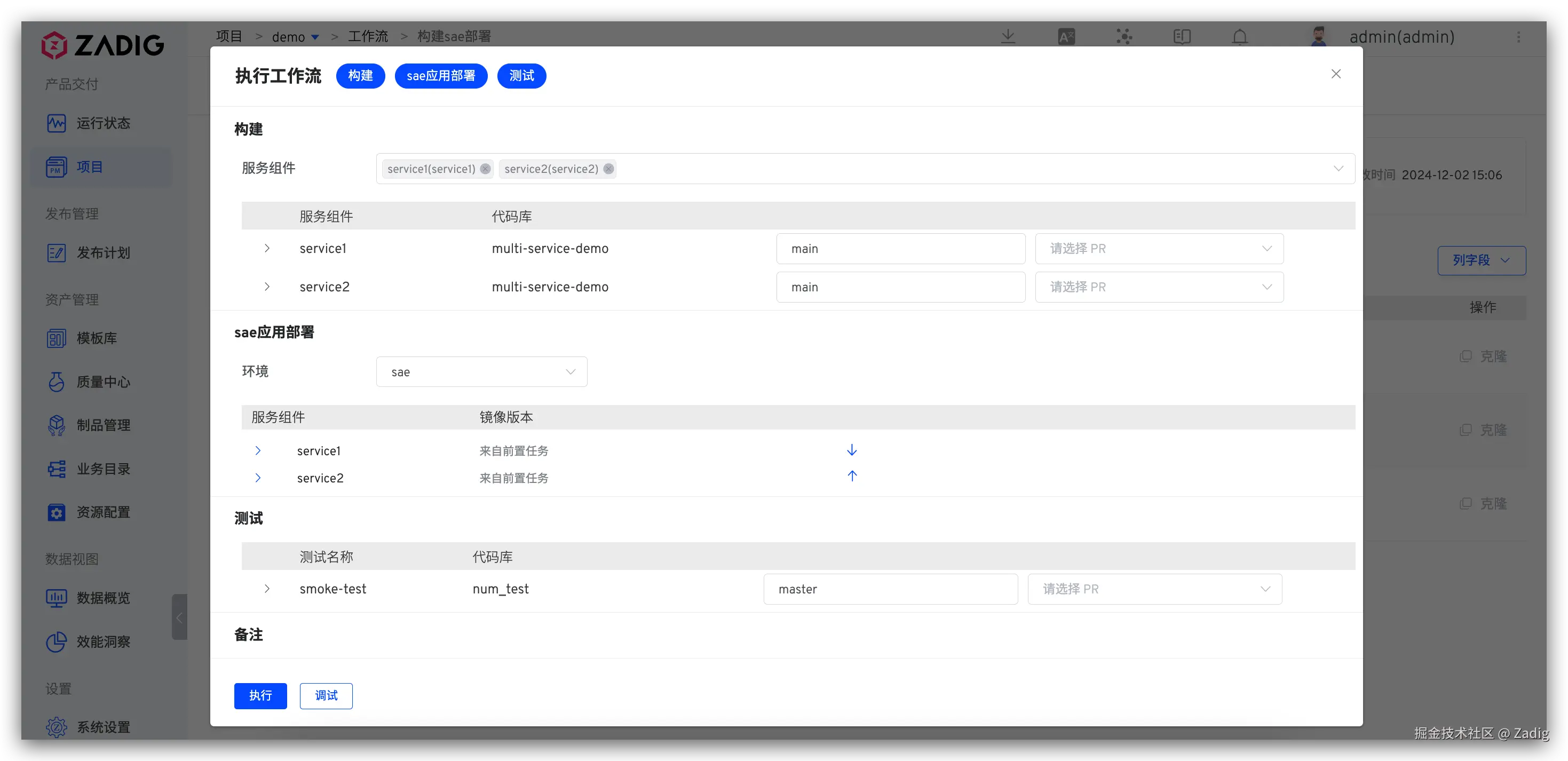Image resolution: width=1568 pixels, height=761 pixels.
Task: Open the notification bell
Action: (x=1239, y=37)
